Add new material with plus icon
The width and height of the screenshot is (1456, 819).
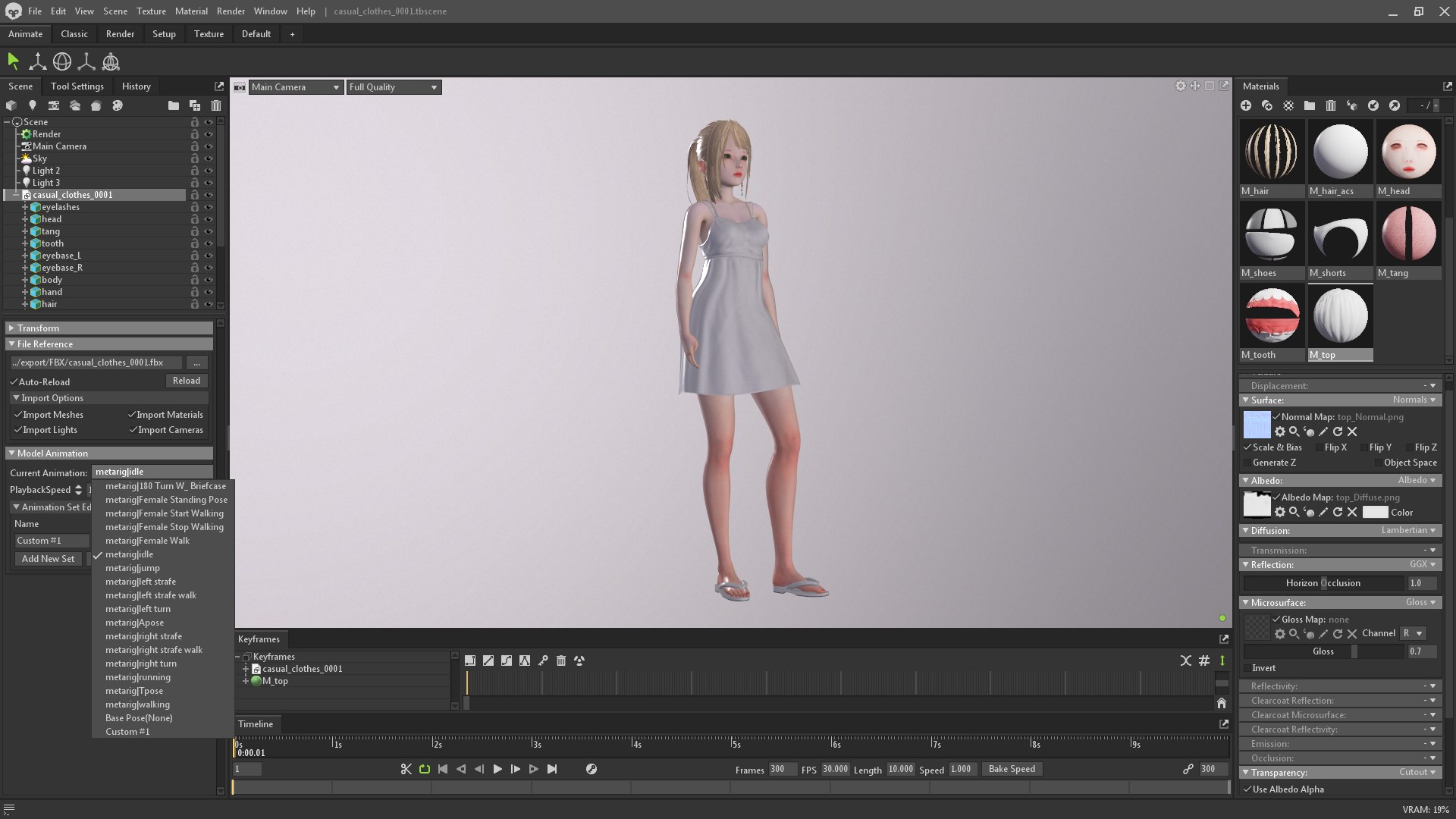(1246, 105)
